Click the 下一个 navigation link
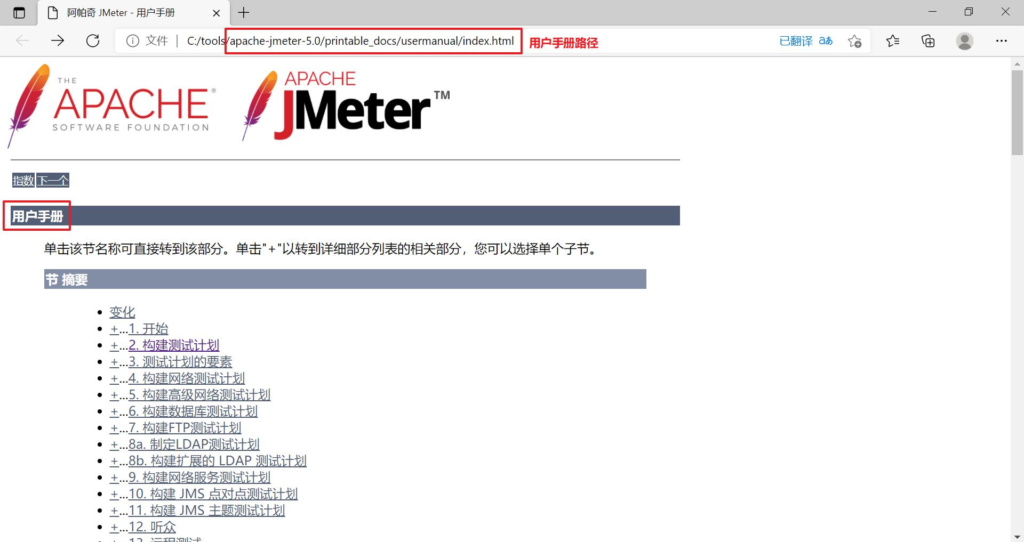The image size is (1024, 542). click(x=53, y=181)
